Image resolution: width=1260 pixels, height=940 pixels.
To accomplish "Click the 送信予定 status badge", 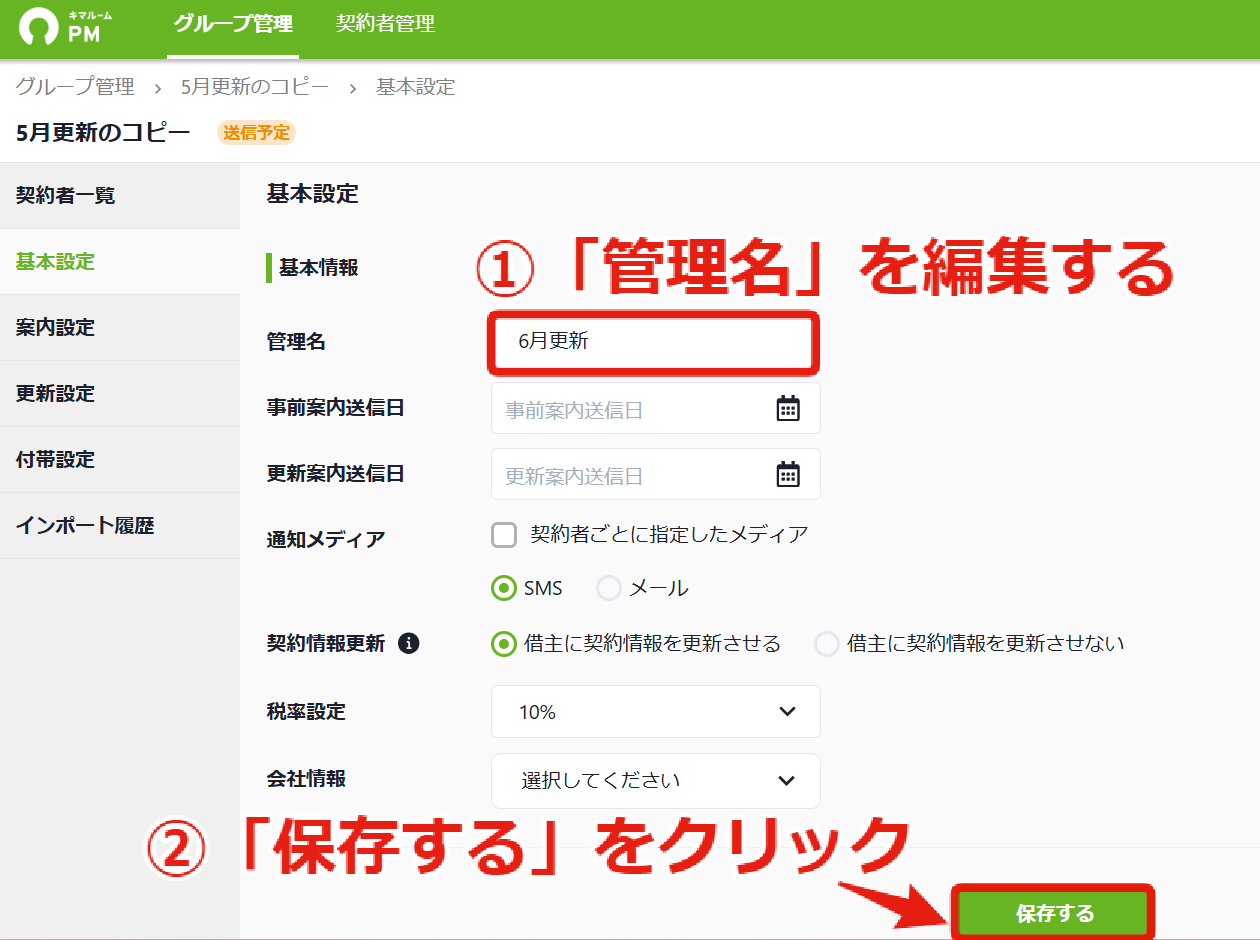I will (256, 132).
